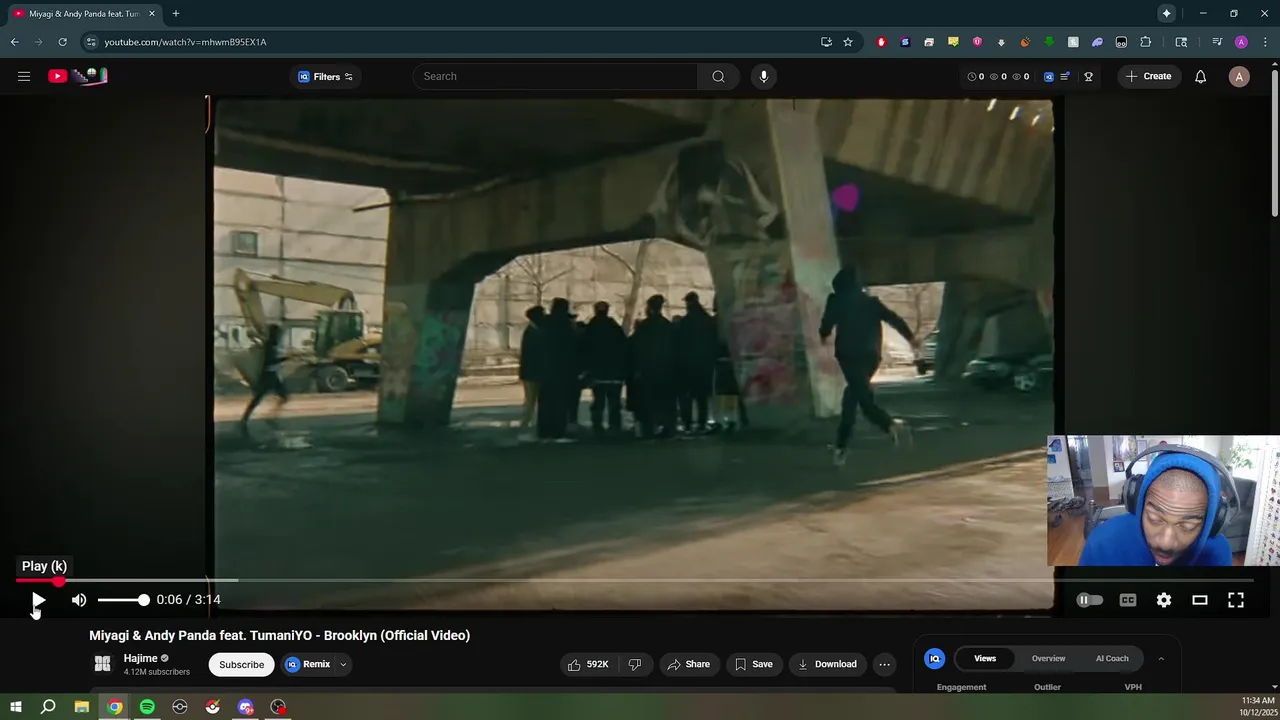
Task: Enter full screen mode
Action: click(x=1236, y=600)
